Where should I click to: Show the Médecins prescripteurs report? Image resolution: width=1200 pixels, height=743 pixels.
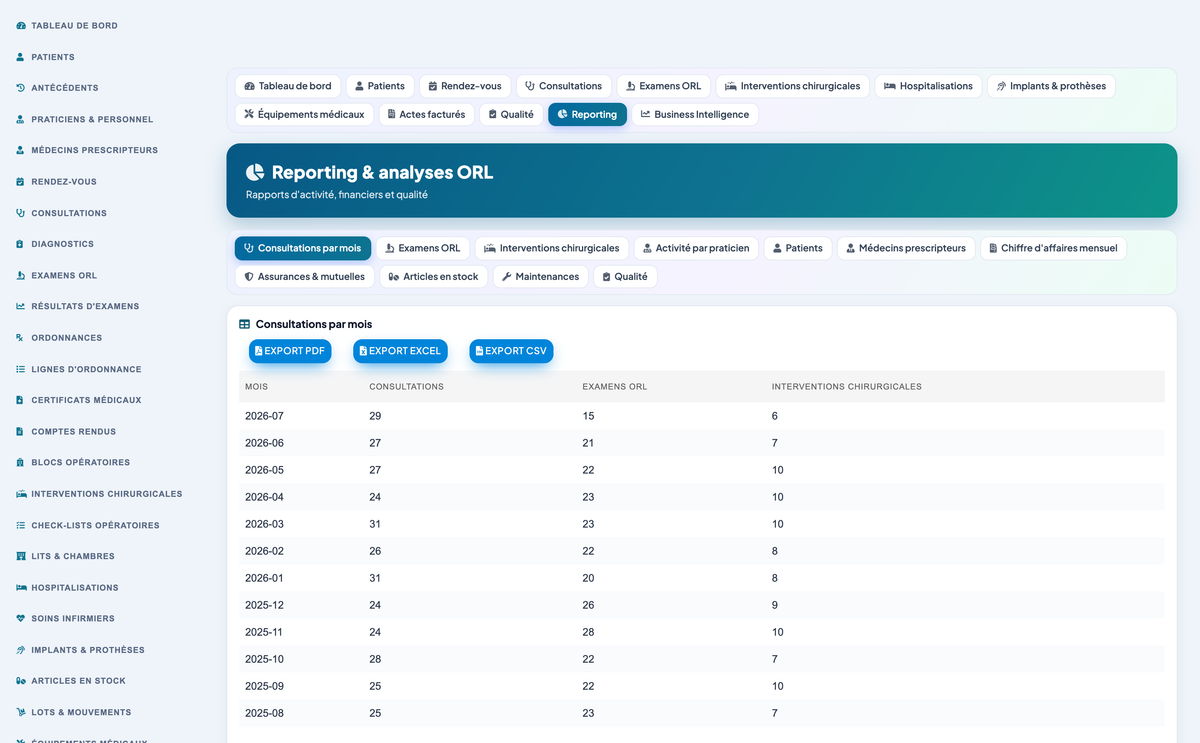[906, 248]
